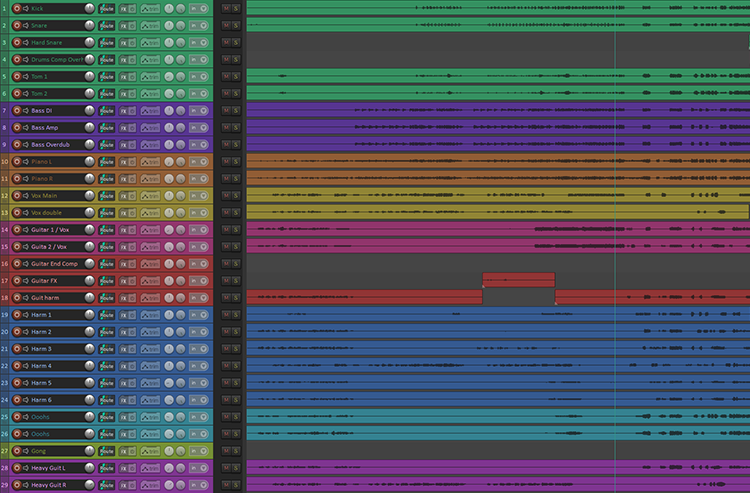This screenshot has height=493, width=750.
Task: Toggle record monitoring speaker on Harm 3
Action: click(x=26, y=349)
